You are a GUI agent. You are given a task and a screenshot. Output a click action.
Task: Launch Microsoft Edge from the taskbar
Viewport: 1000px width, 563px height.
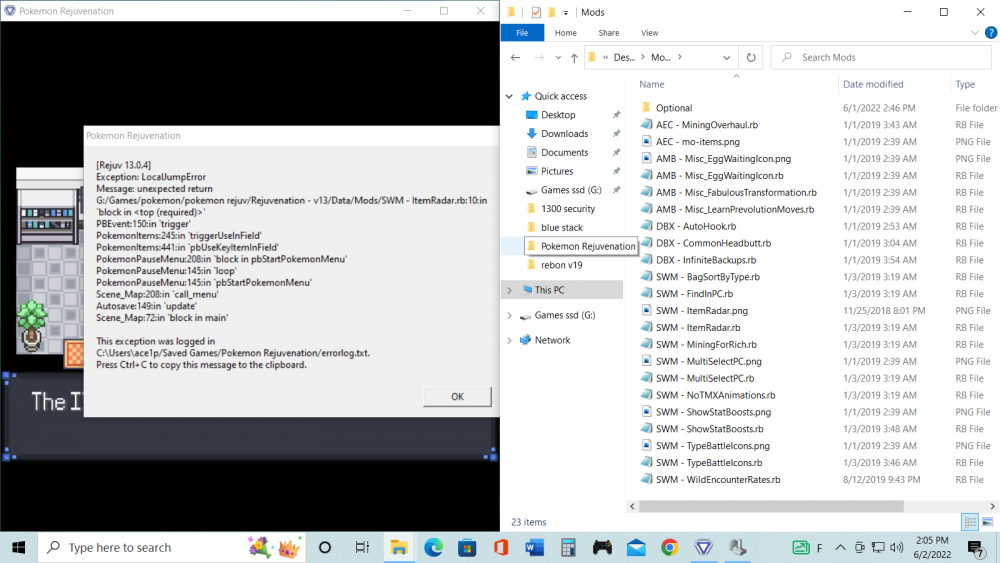[x=433, y=547]
